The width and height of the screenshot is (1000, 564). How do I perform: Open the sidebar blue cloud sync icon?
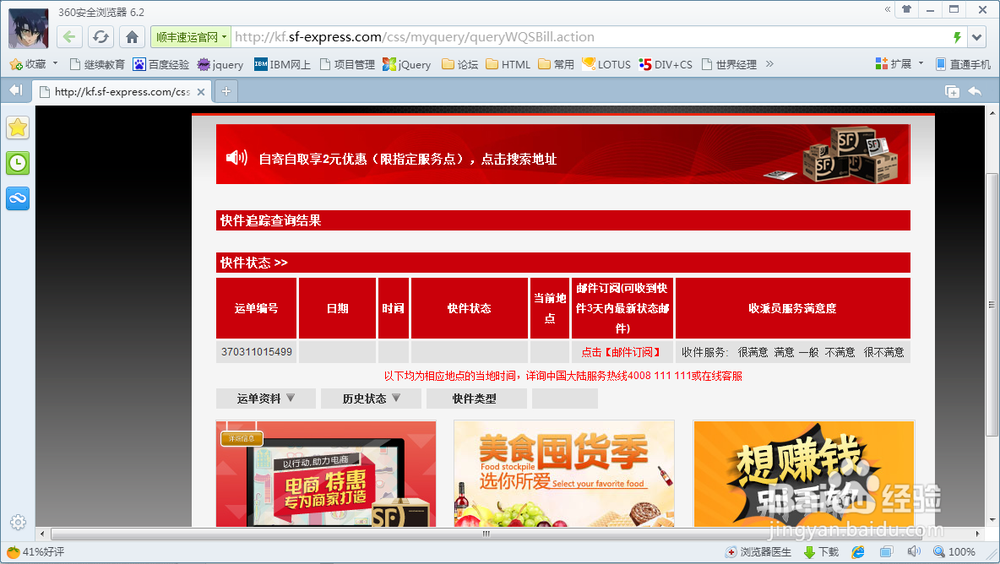[x=18, y=198]
